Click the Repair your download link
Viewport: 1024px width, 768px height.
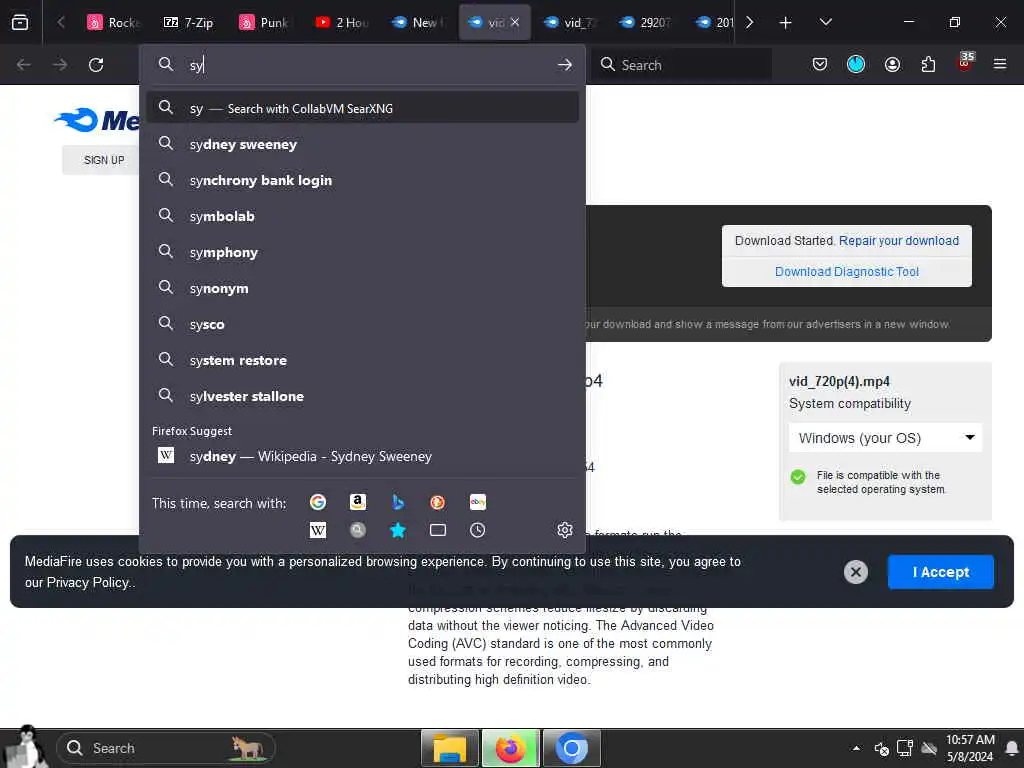tap(899, 240)
